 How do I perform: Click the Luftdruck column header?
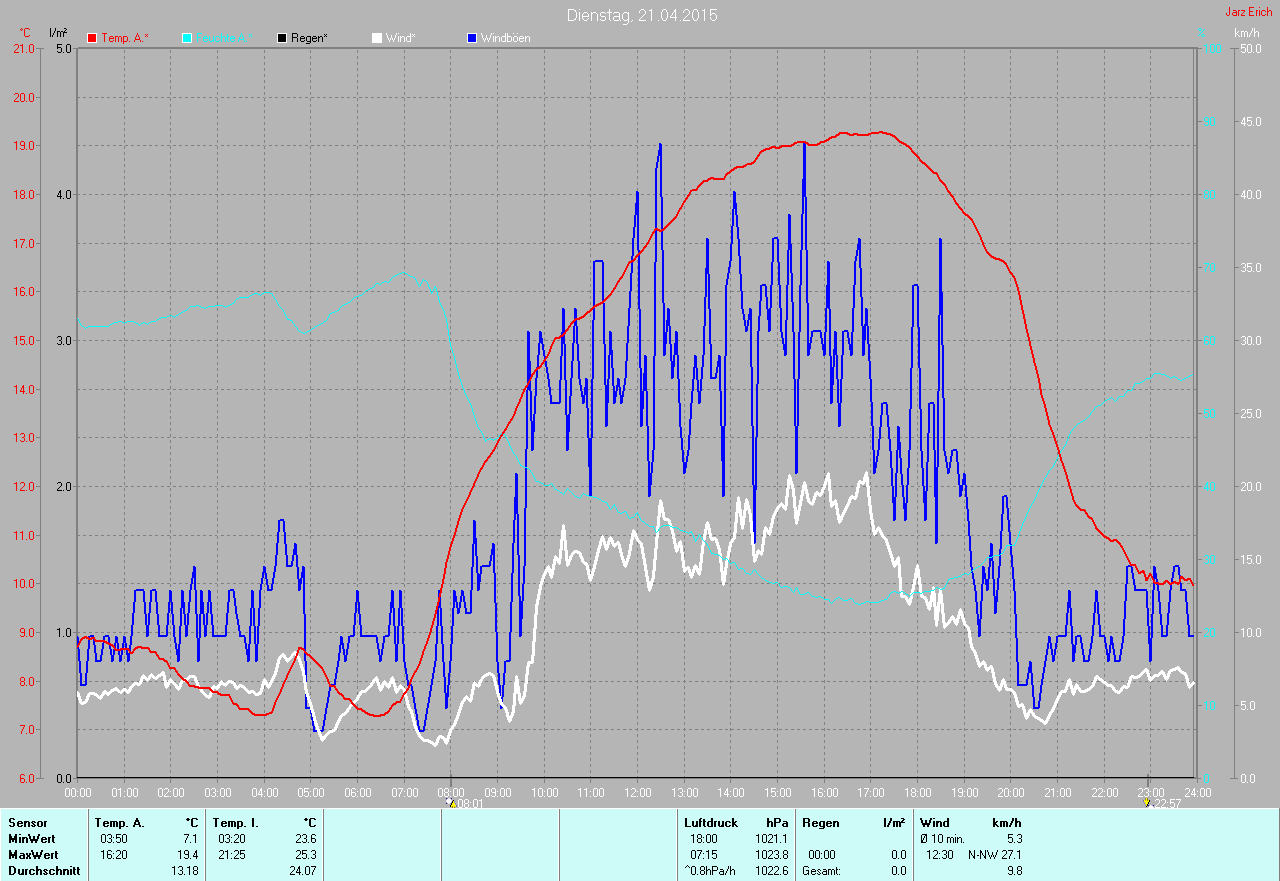(x=711, y=823)
